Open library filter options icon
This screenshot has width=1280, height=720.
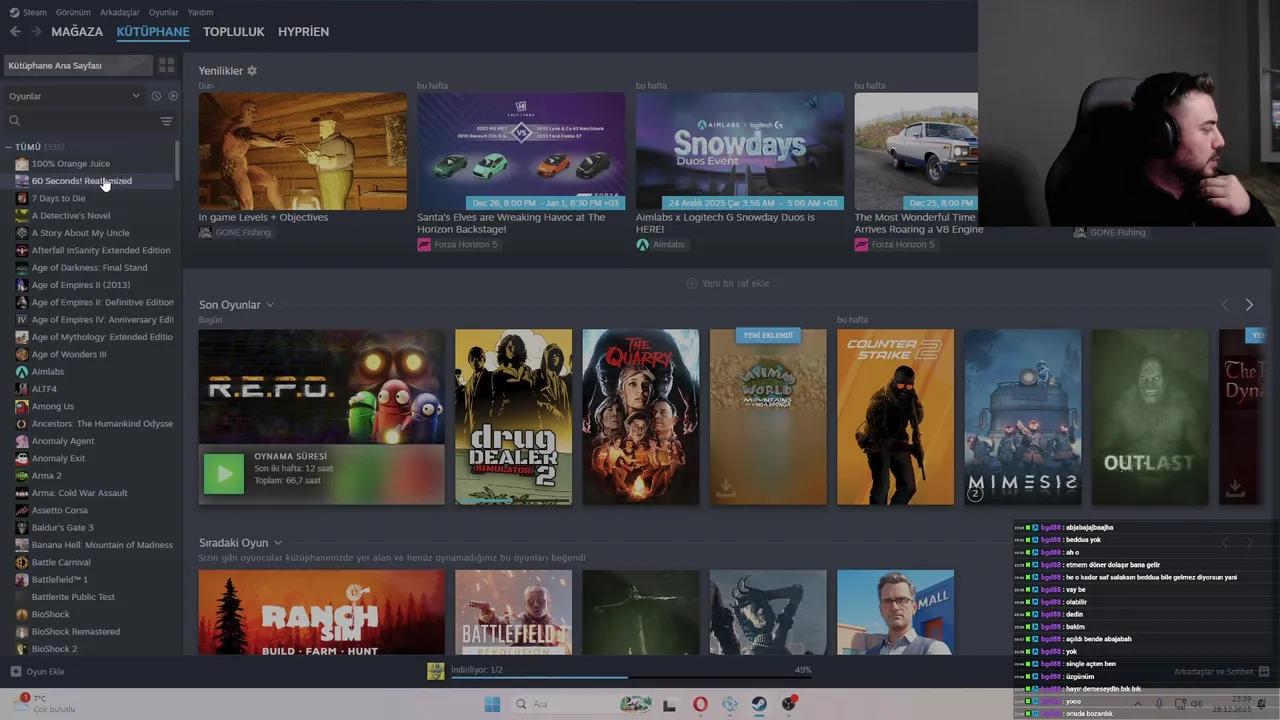coord(166,121)
